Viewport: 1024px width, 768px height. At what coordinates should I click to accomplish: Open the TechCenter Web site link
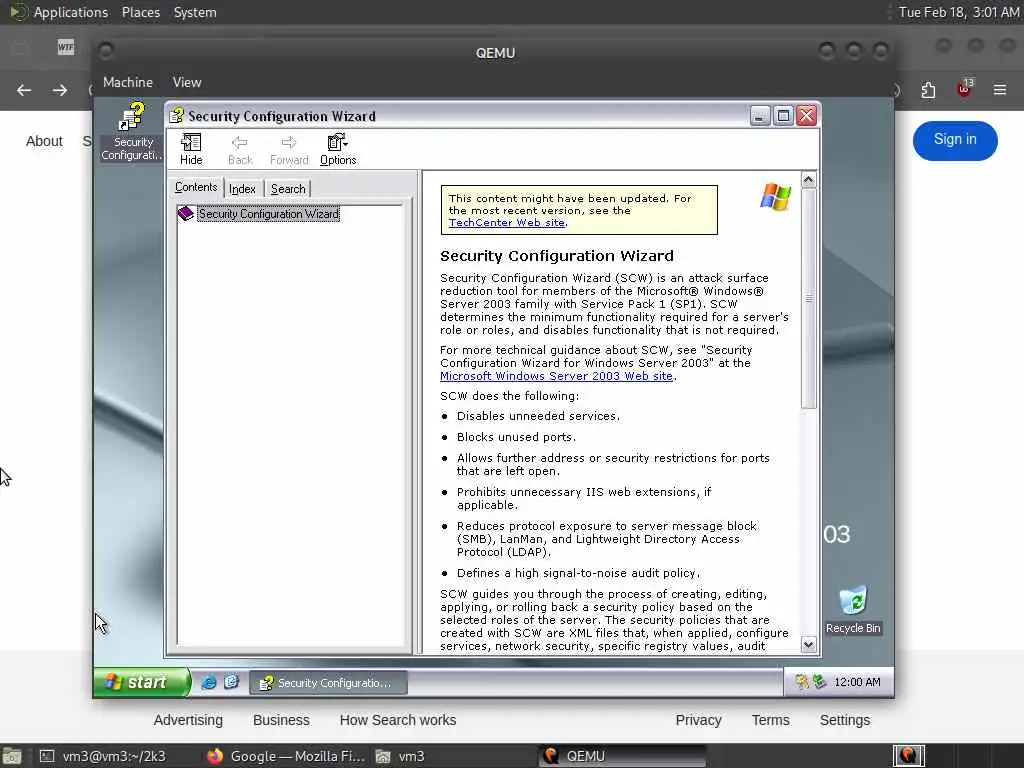[506, 223]
